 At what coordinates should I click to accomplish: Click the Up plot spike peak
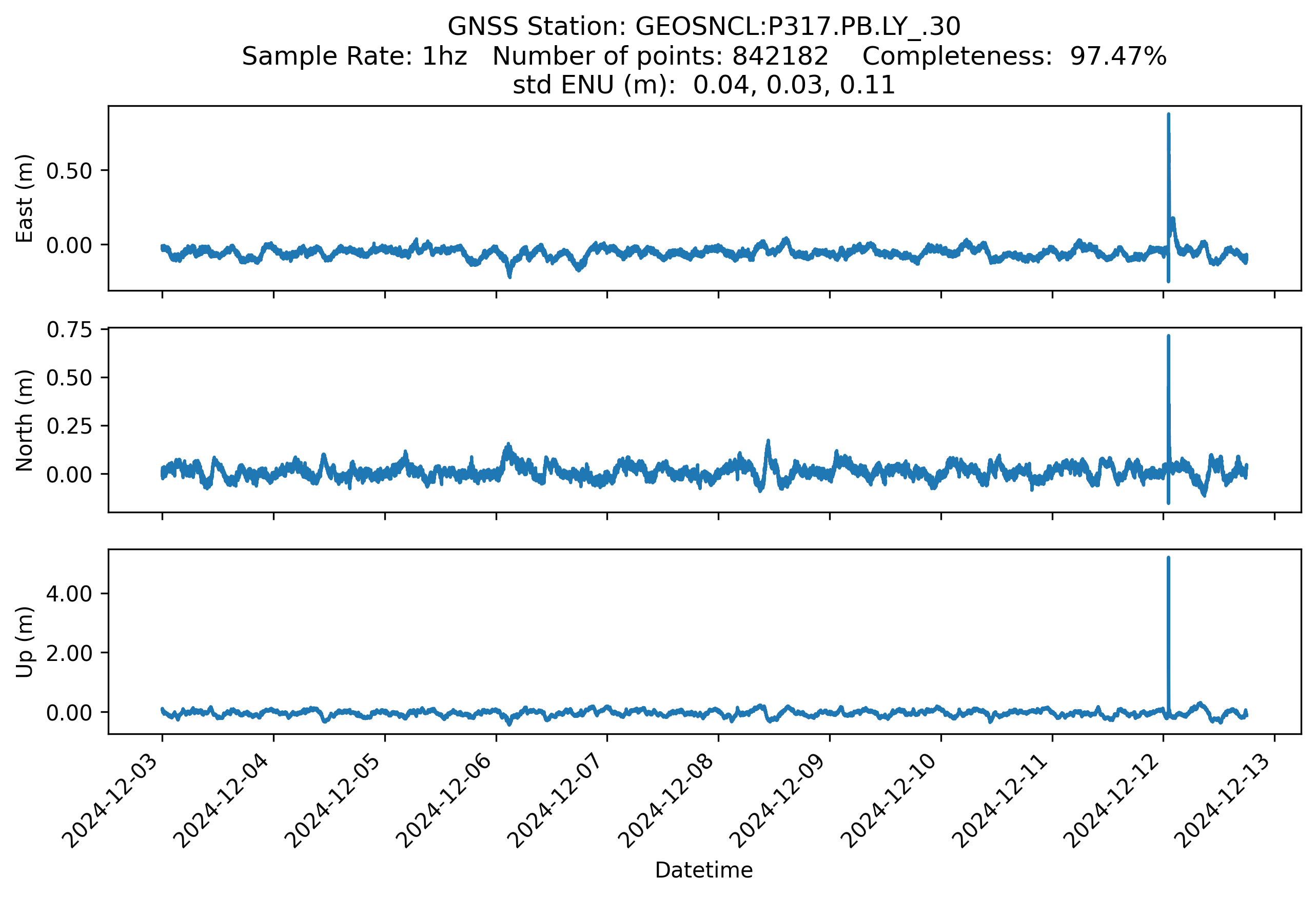pos(1168,559)
